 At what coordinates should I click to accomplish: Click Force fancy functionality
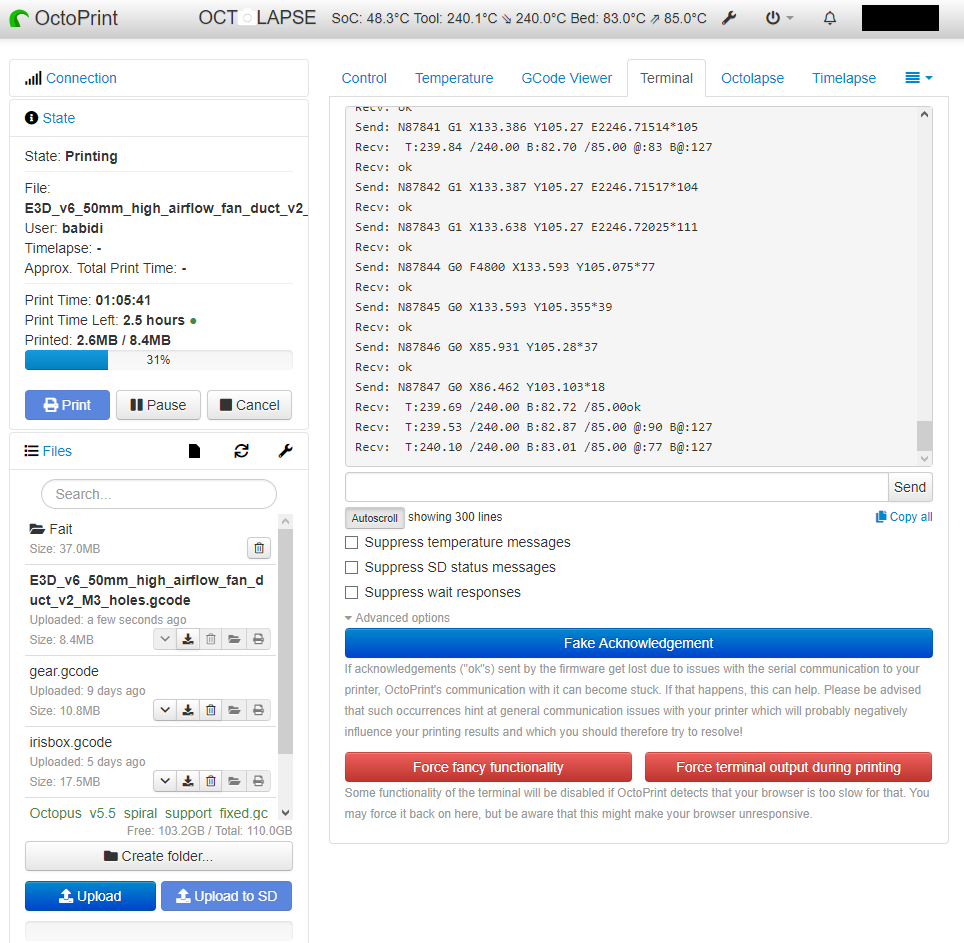click(x=488, y=767)
